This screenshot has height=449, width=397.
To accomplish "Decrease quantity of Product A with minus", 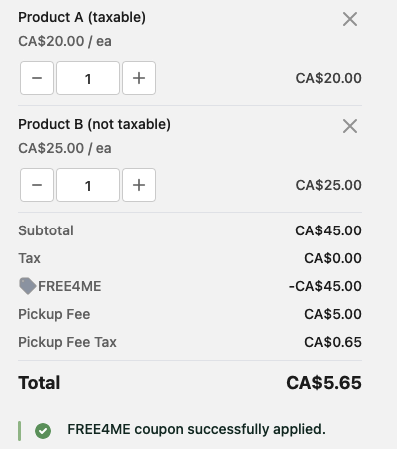I will pyautogui.click(x=37, y=78).
